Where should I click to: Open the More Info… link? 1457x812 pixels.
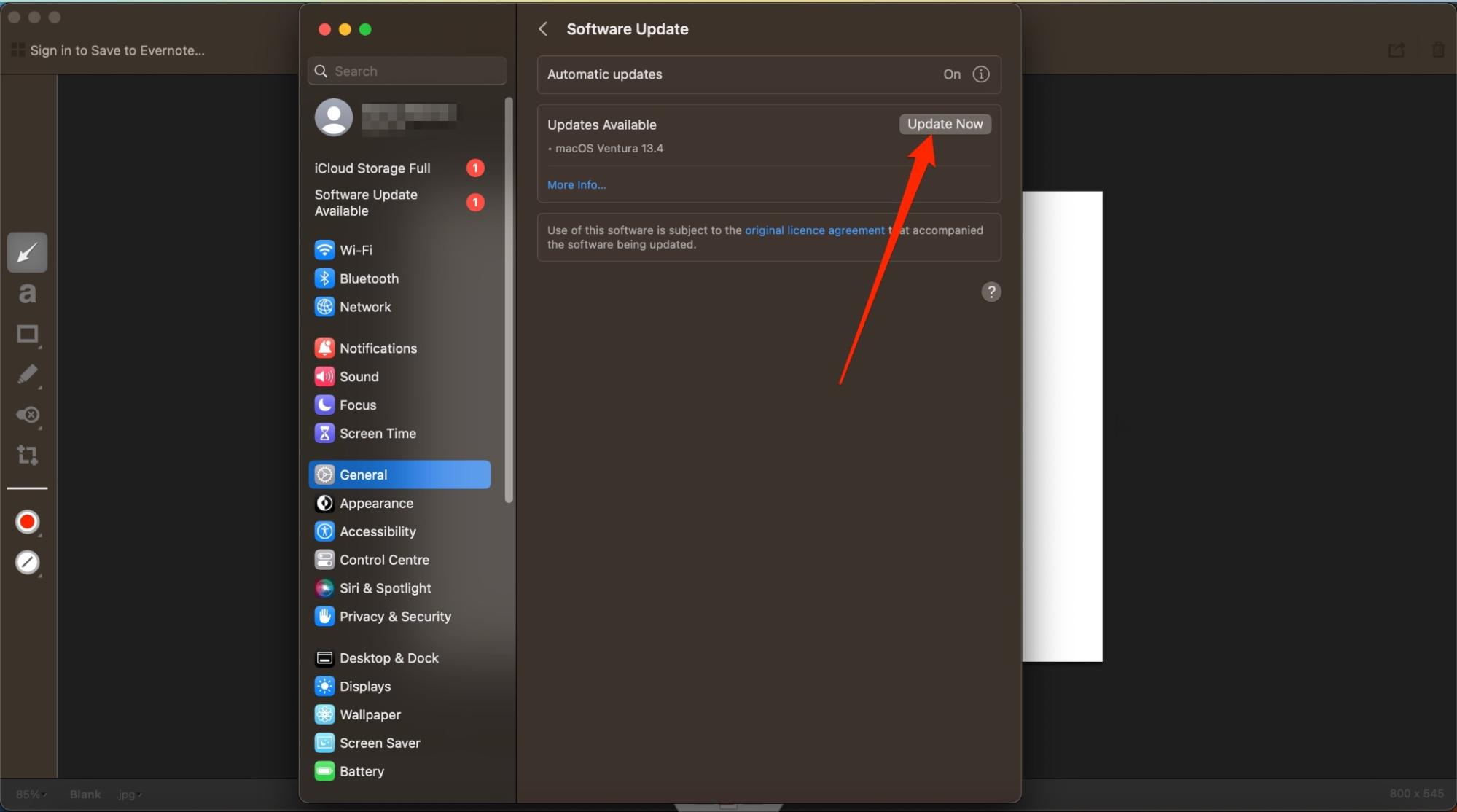click(x=577, y=185)
